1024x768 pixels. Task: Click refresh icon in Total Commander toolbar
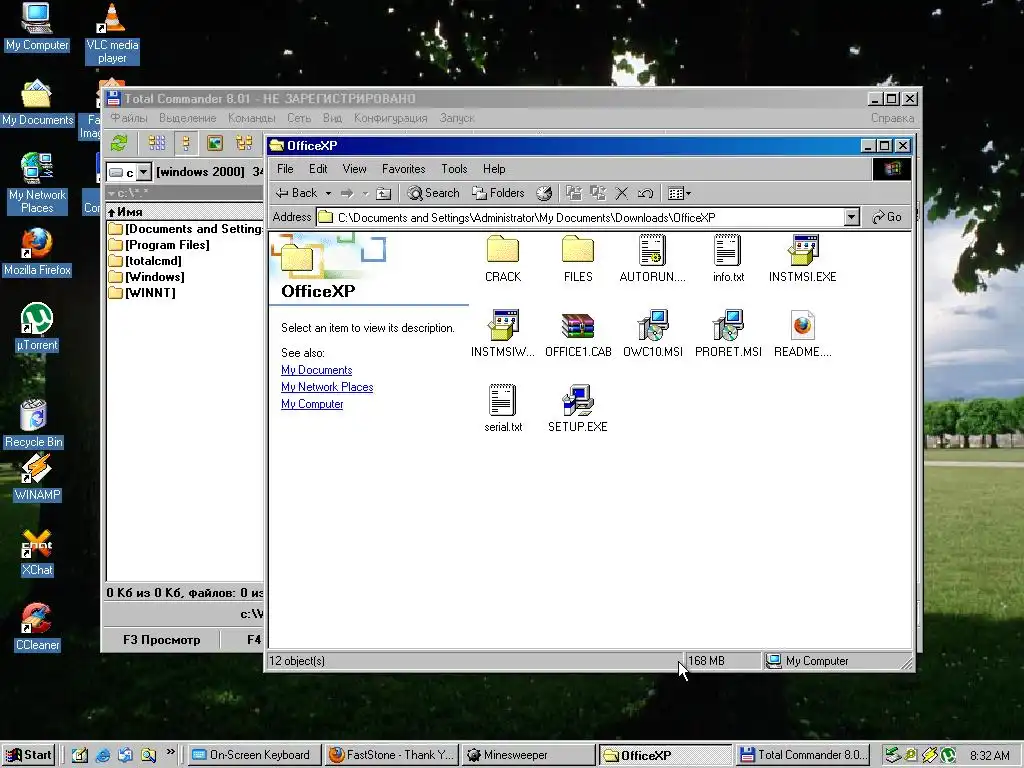pyautogui.click(x=120, y=142)
